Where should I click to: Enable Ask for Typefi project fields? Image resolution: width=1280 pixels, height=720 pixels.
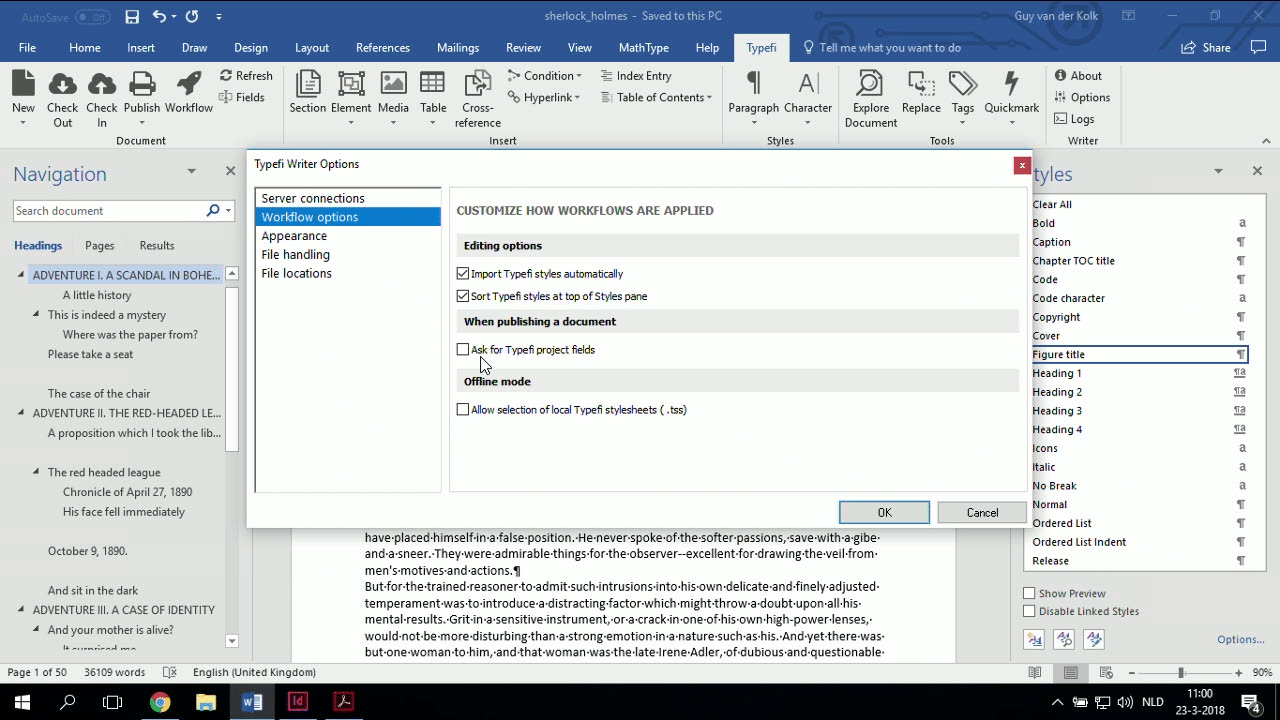click(x=463, y=350)
